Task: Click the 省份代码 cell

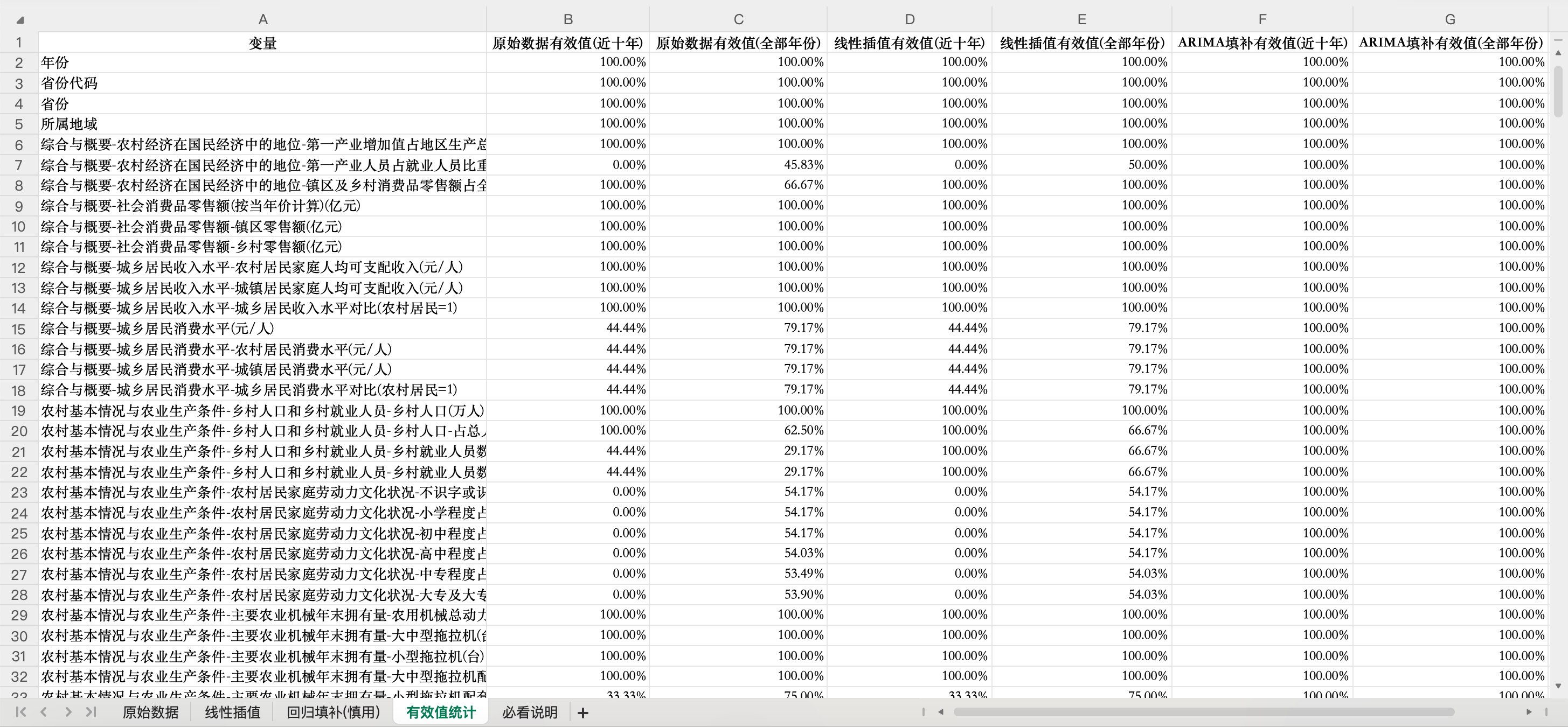Action: coord(263,83)
